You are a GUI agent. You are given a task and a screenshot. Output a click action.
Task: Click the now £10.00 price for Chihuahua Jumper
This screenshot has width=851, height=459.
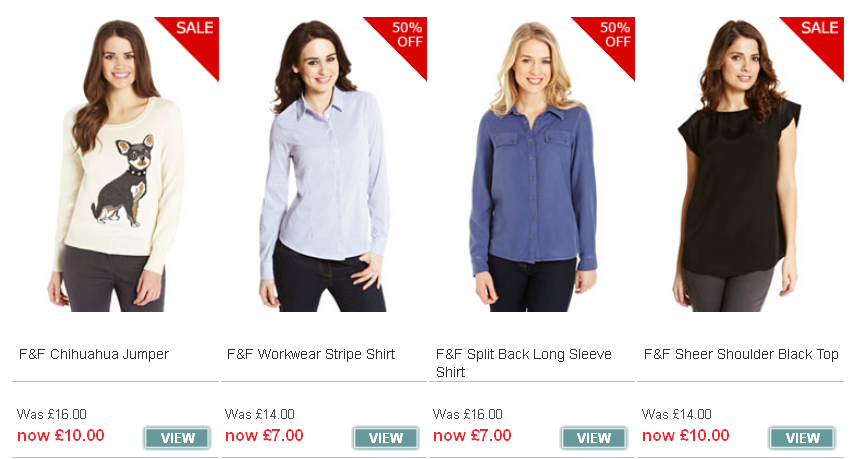[61, 435]
